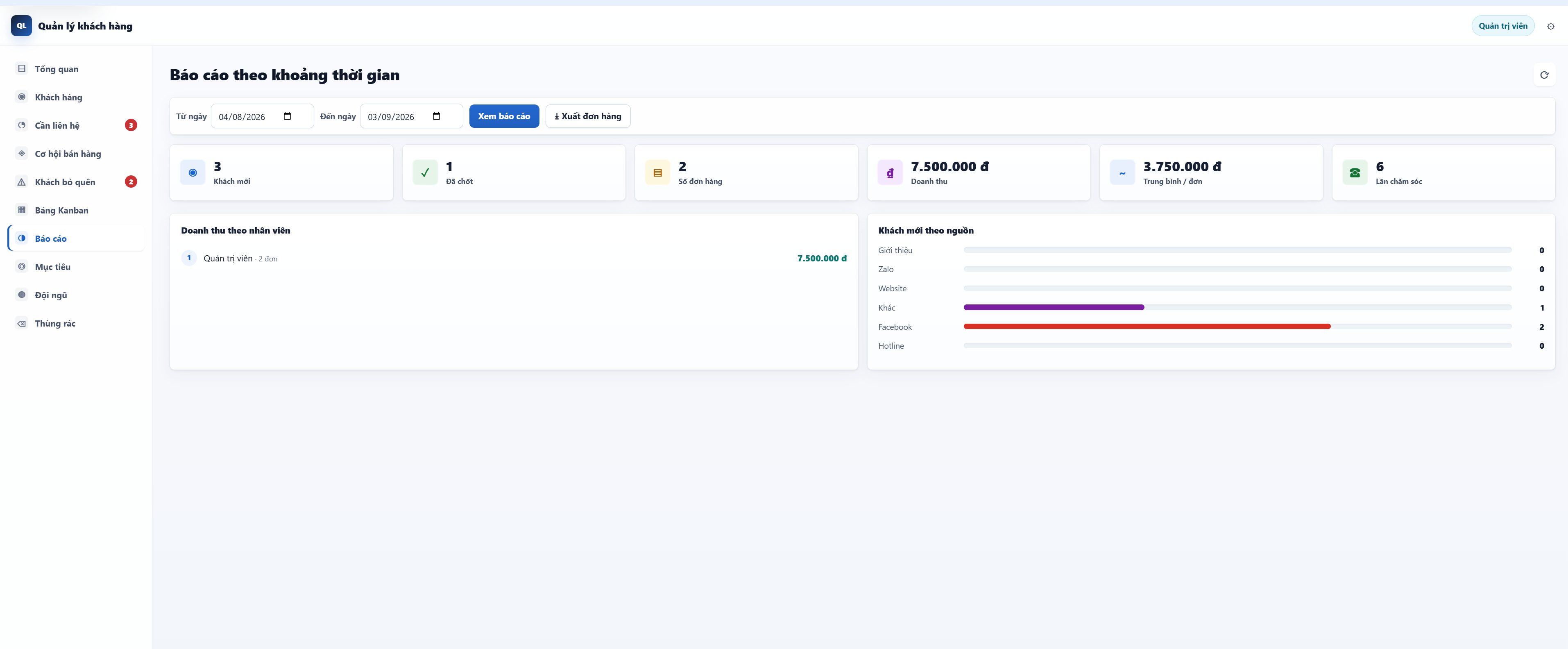Image resolution: width=1568 pixels, height=649 pixels.
Task: Click the empty Zalo source bar
Action: point(1237,269)
